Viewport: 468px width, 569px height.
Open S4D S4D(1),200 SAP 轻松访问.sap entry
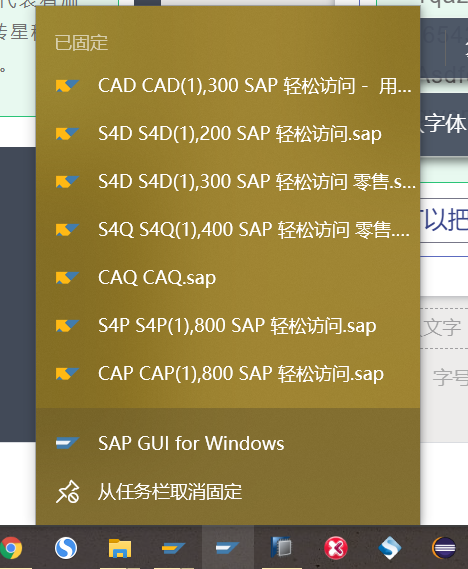pos(228,134)
